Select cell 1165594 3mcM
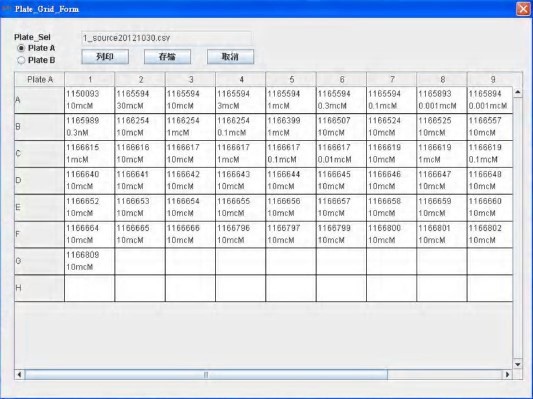Screen dimensions: 533x399 [x=241, y=100]
